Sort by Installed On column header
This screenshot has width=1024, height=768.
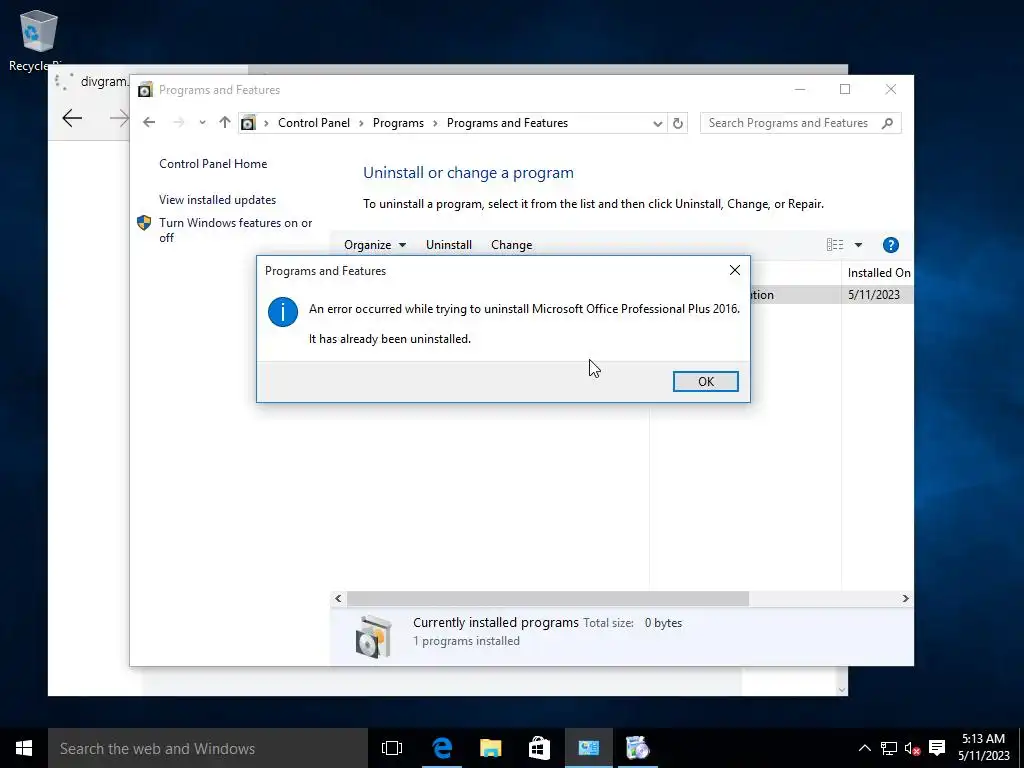point(878,273)
